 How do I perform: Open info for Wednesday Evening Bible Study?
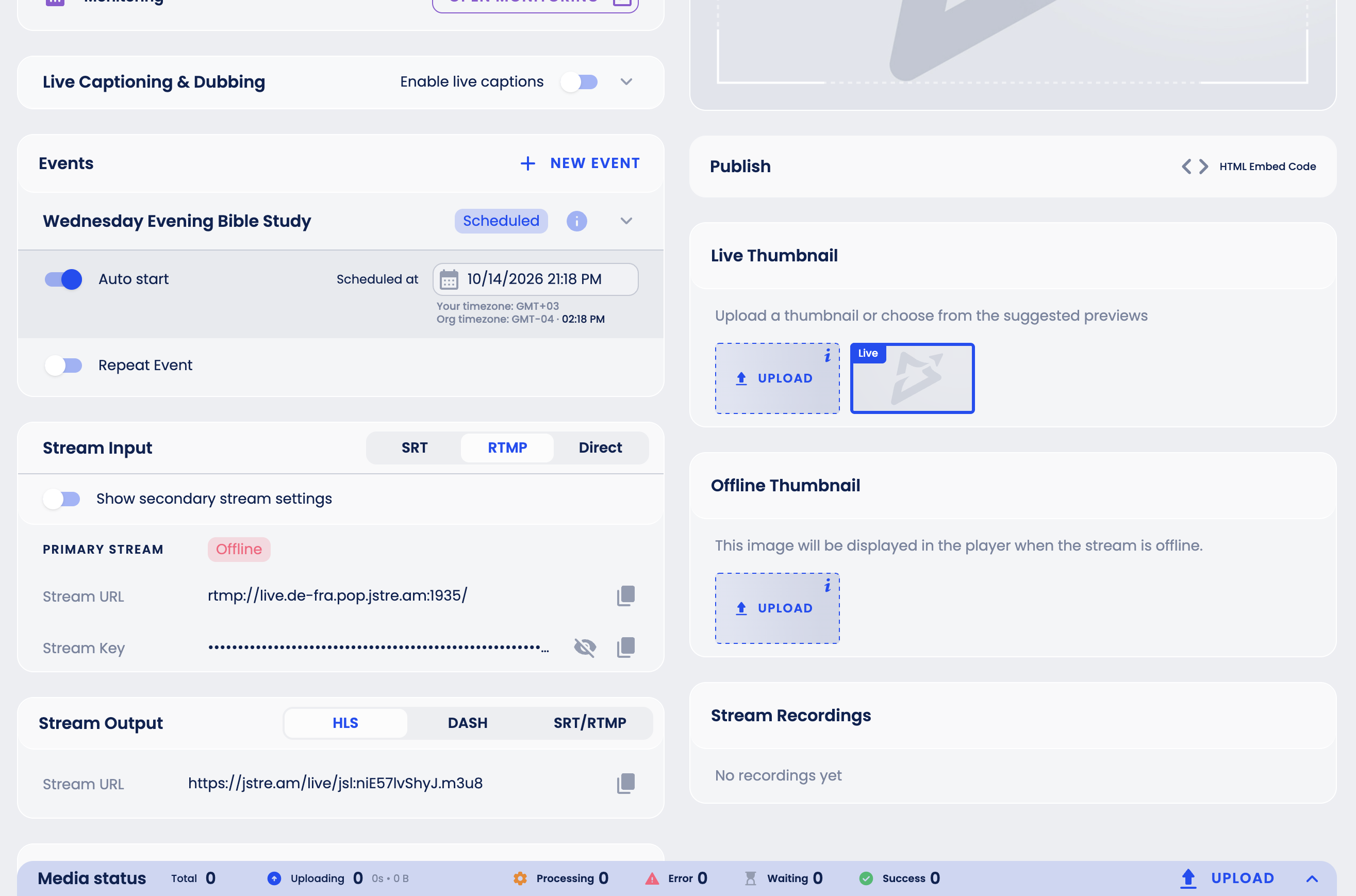click(x=576, y=221)
